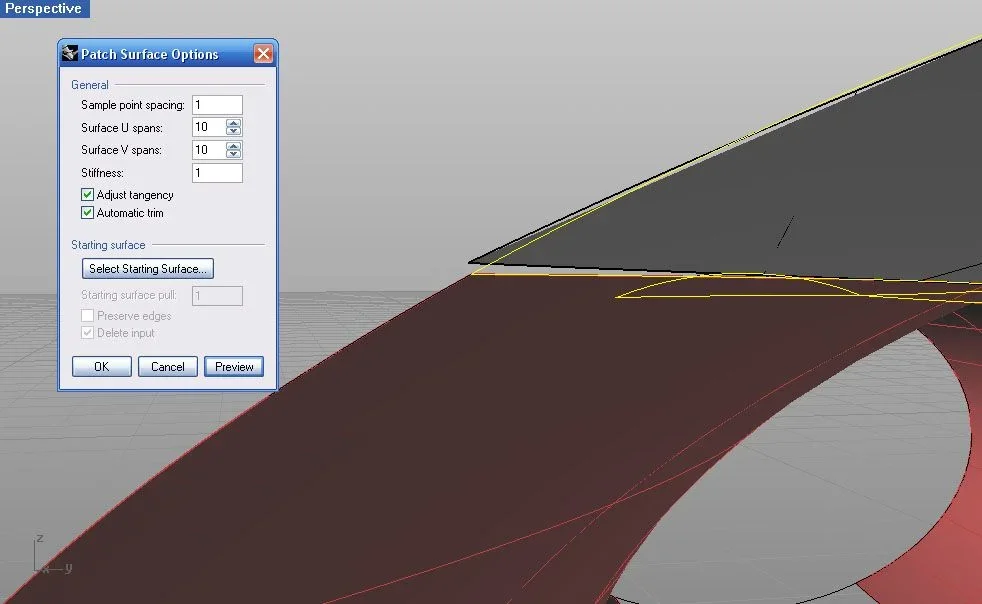Click Select Starting Surface button
The image size is (982, 604).
pyautogui.click(x=148, y=269)
